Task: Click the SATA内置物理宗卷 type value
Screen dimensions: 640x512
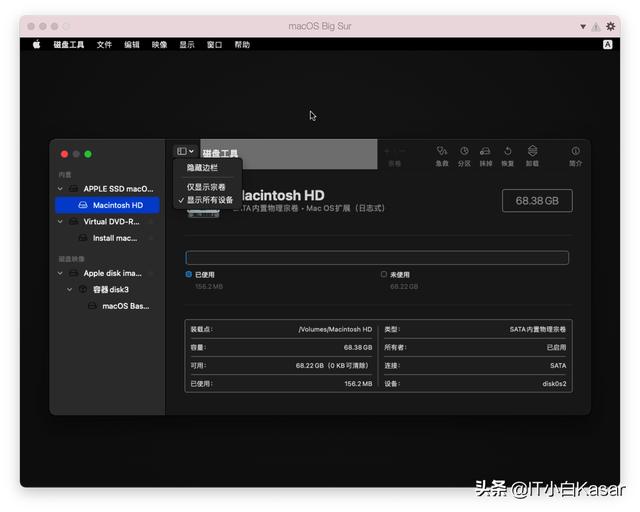Action: click(538, 329)
